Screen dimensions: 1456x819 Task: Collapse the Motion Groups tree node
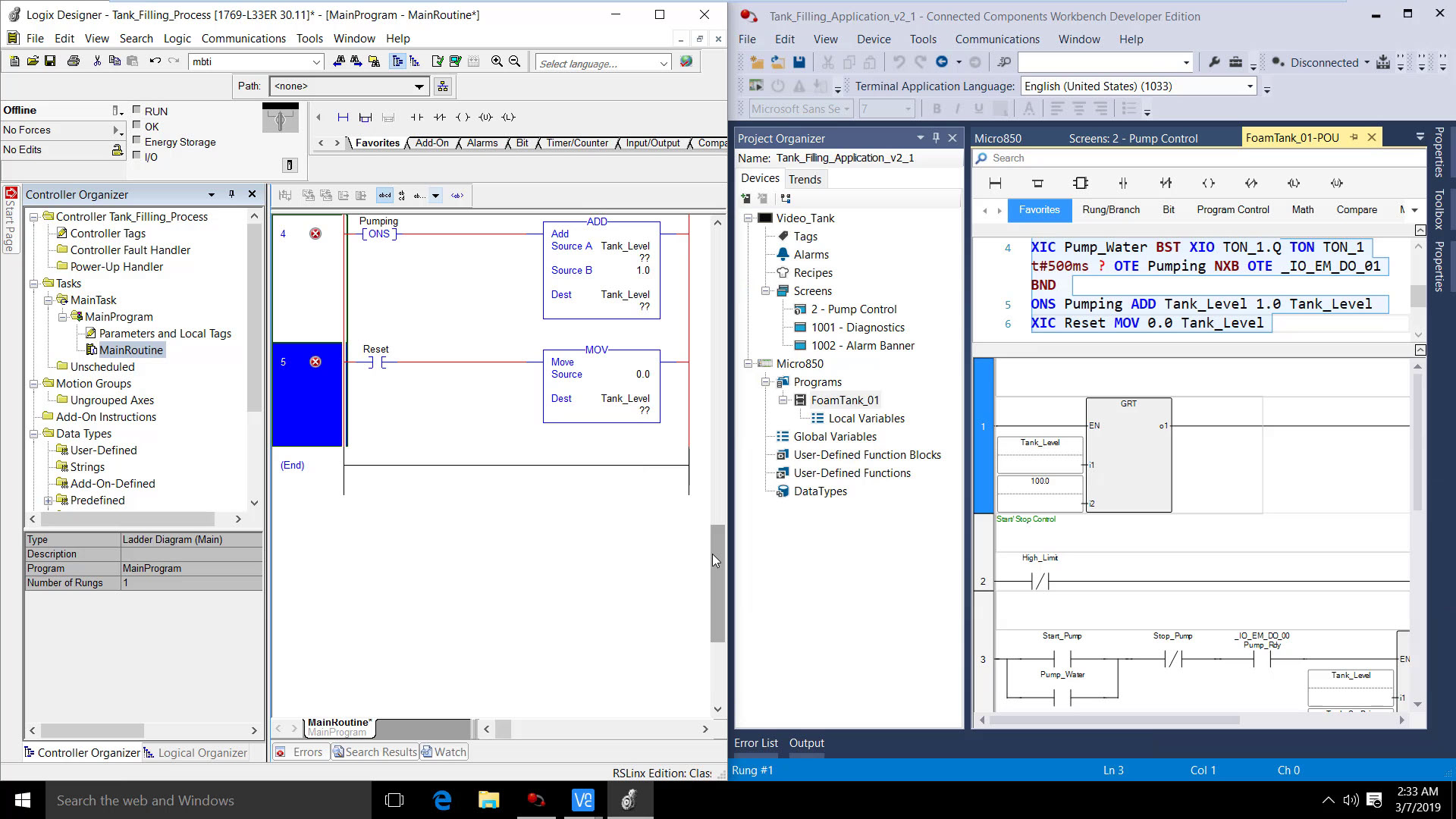pos(34,384)
